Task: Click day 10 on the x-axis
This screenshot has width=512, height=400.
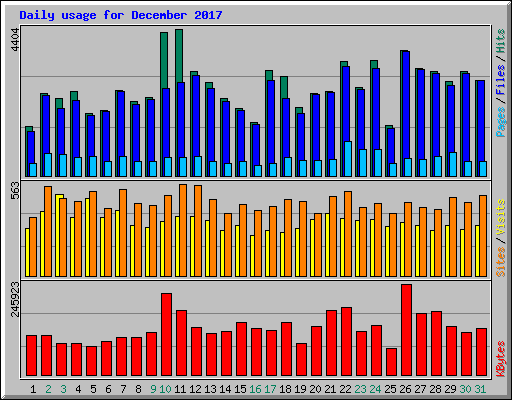Action: (165, 389)
